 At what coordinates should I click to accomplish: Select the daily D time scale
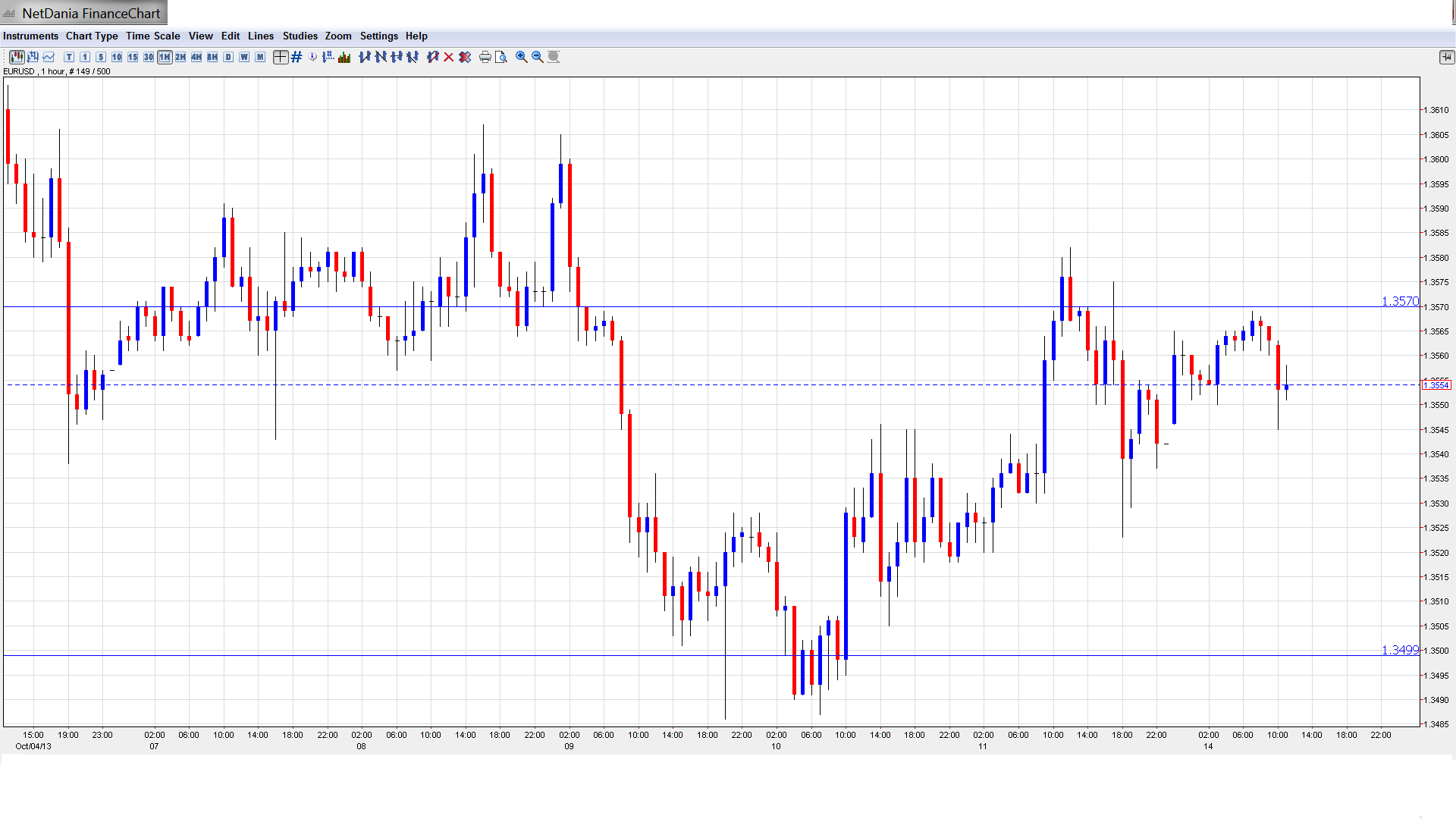pos(228,57)
